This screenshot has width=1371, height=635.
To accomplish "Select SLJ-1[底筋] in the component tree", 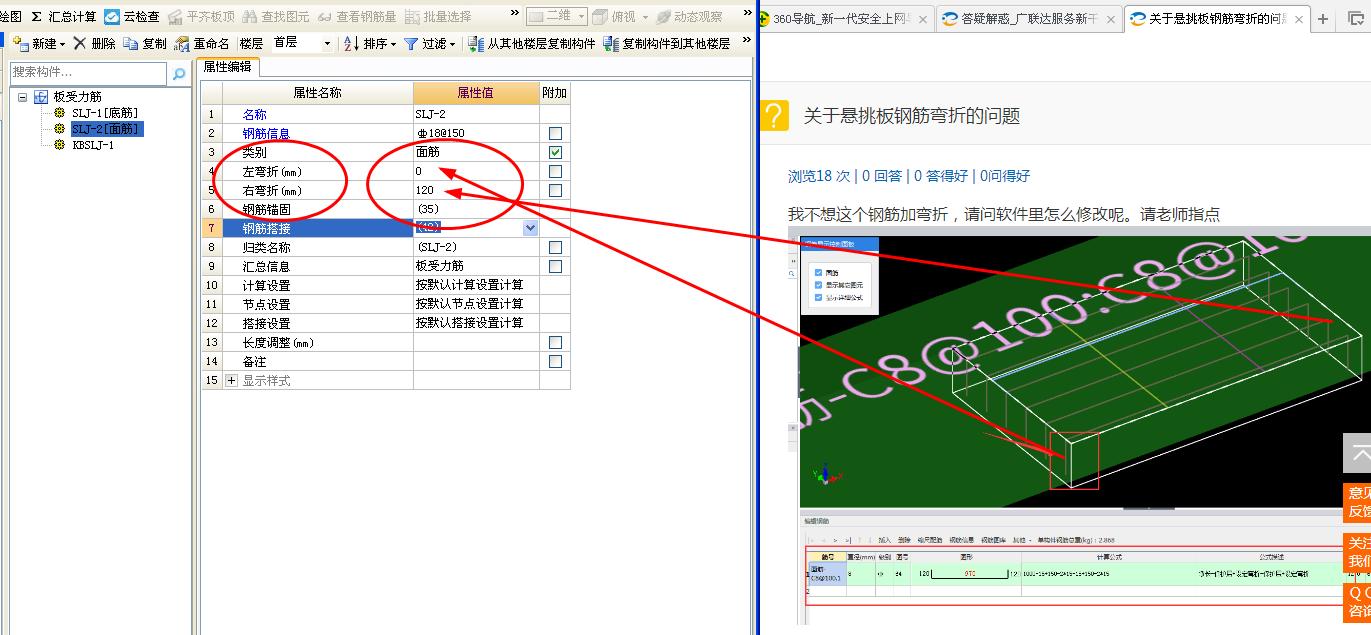I will (x=105, y=113).
